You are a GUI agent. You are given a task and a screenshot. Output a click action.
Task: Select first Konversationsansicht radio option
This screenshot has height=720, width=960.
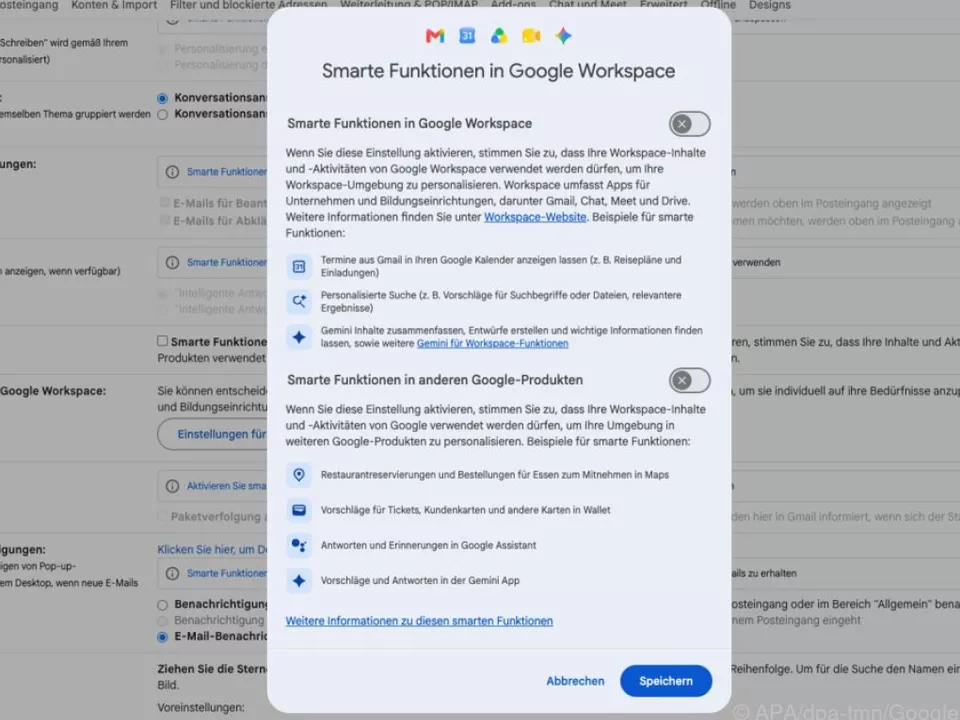[162, 98]
